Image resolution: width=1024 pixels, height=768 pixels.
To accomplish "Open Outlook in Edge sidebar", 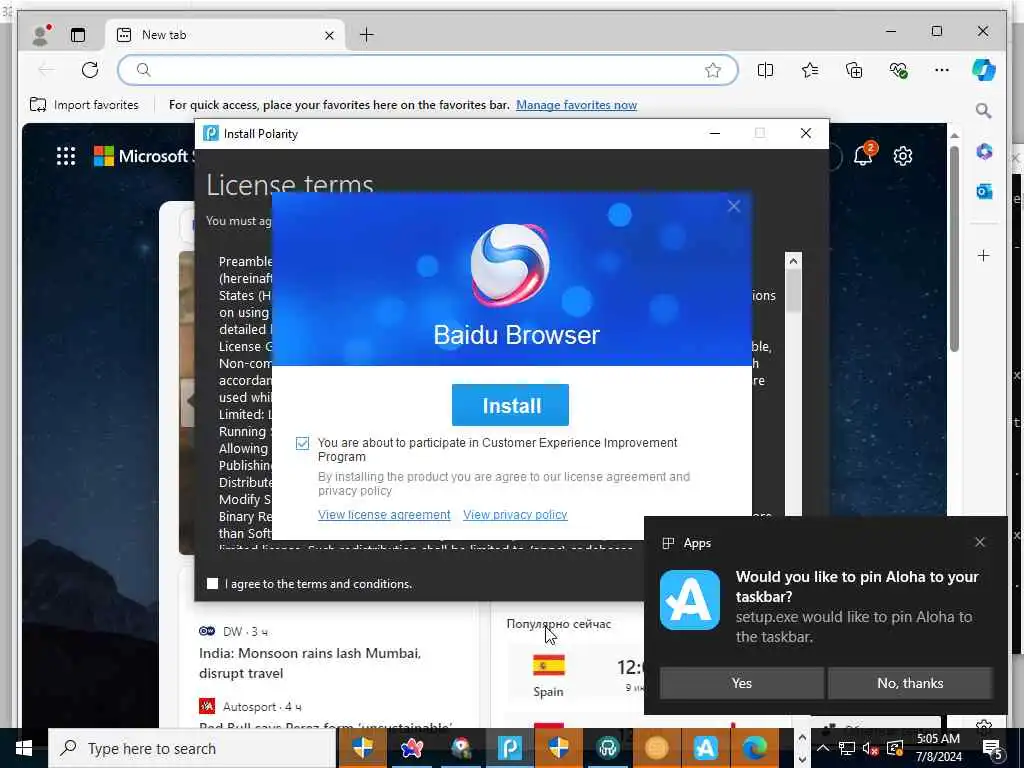I will [984, 191].
